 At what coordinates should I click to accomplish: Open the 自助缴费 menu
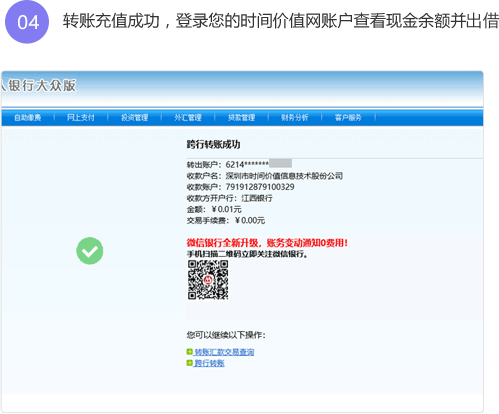[x=28, y=118]
